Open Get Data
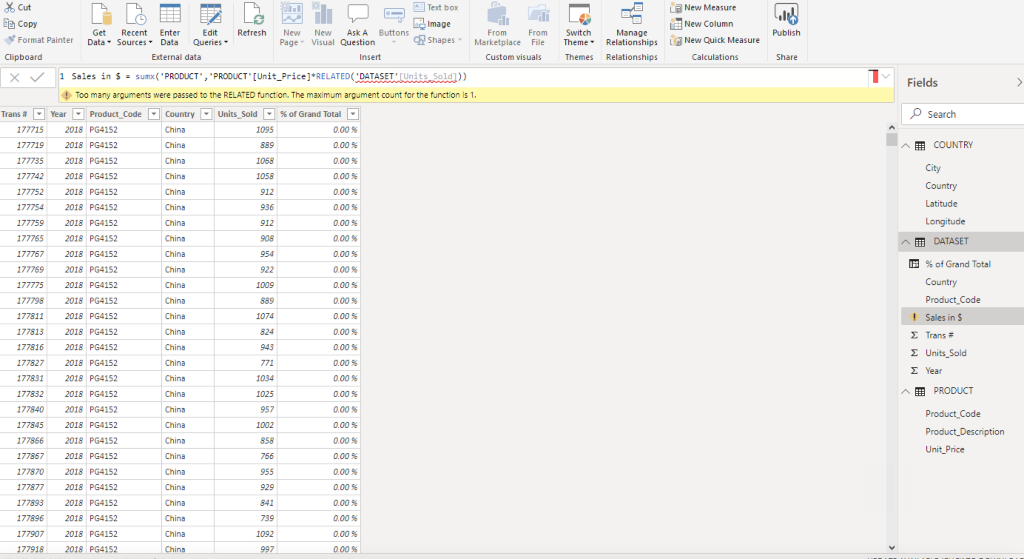Viewport: 1024px width, 559px height. tap(99, 25)
